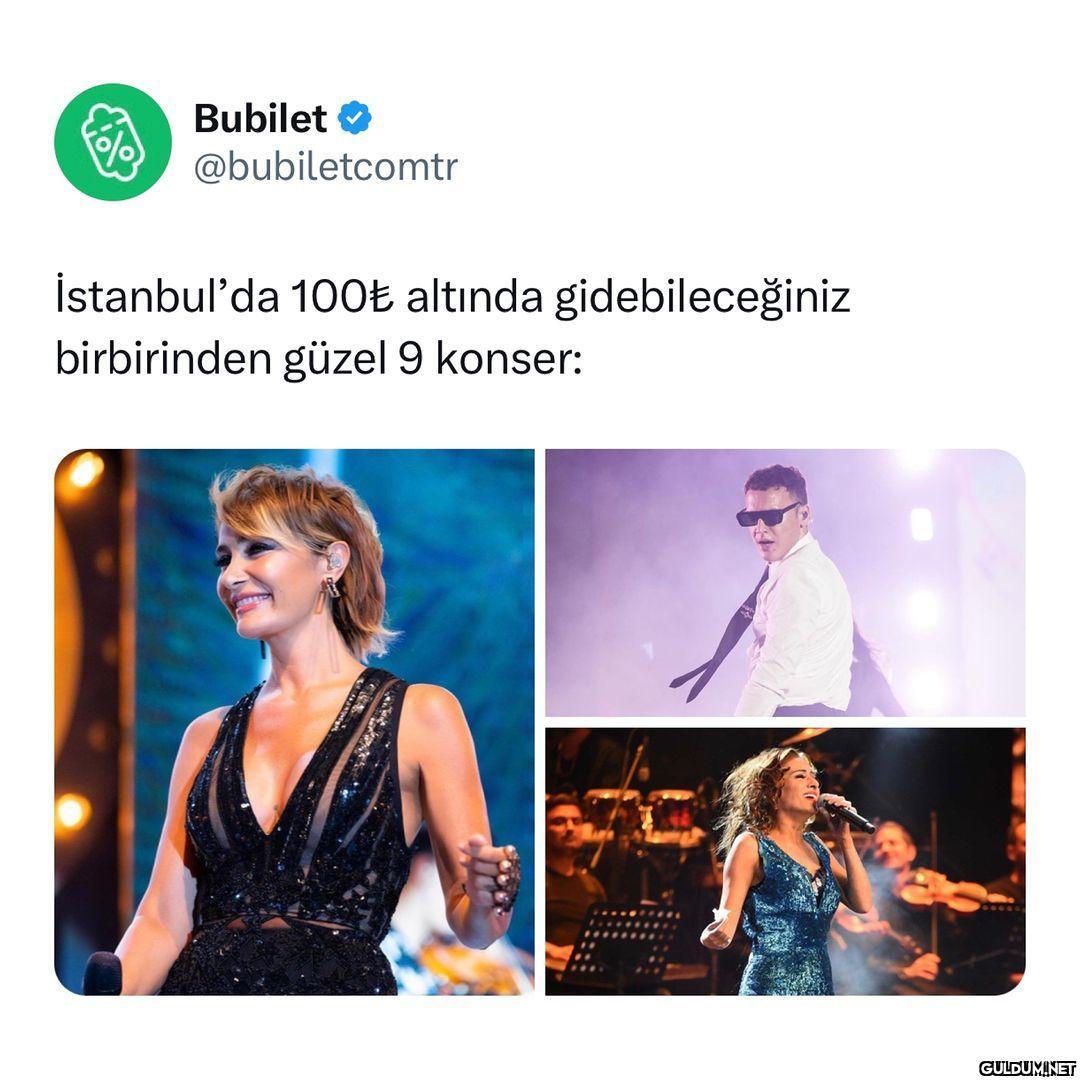Visit the @bubiletcomtr handle
Image resolution: width=1080 pixels, height=1080 pixels.
326,166
